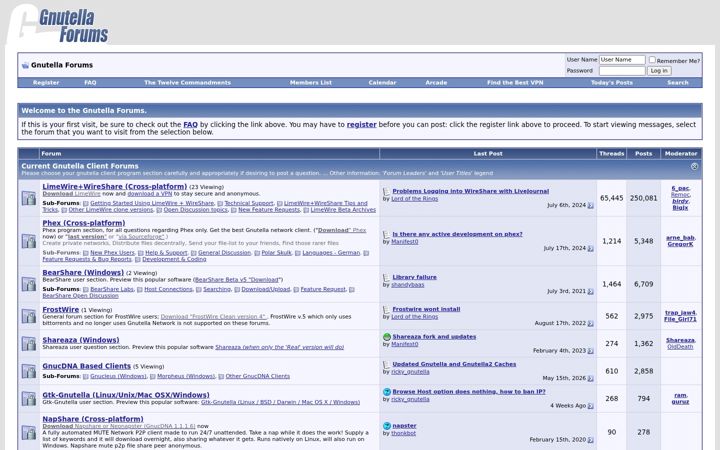Go to last post dated July 17th, 2024
Image resolution: width=720 pixels, height=450 pixels.
tap(591, 248)
